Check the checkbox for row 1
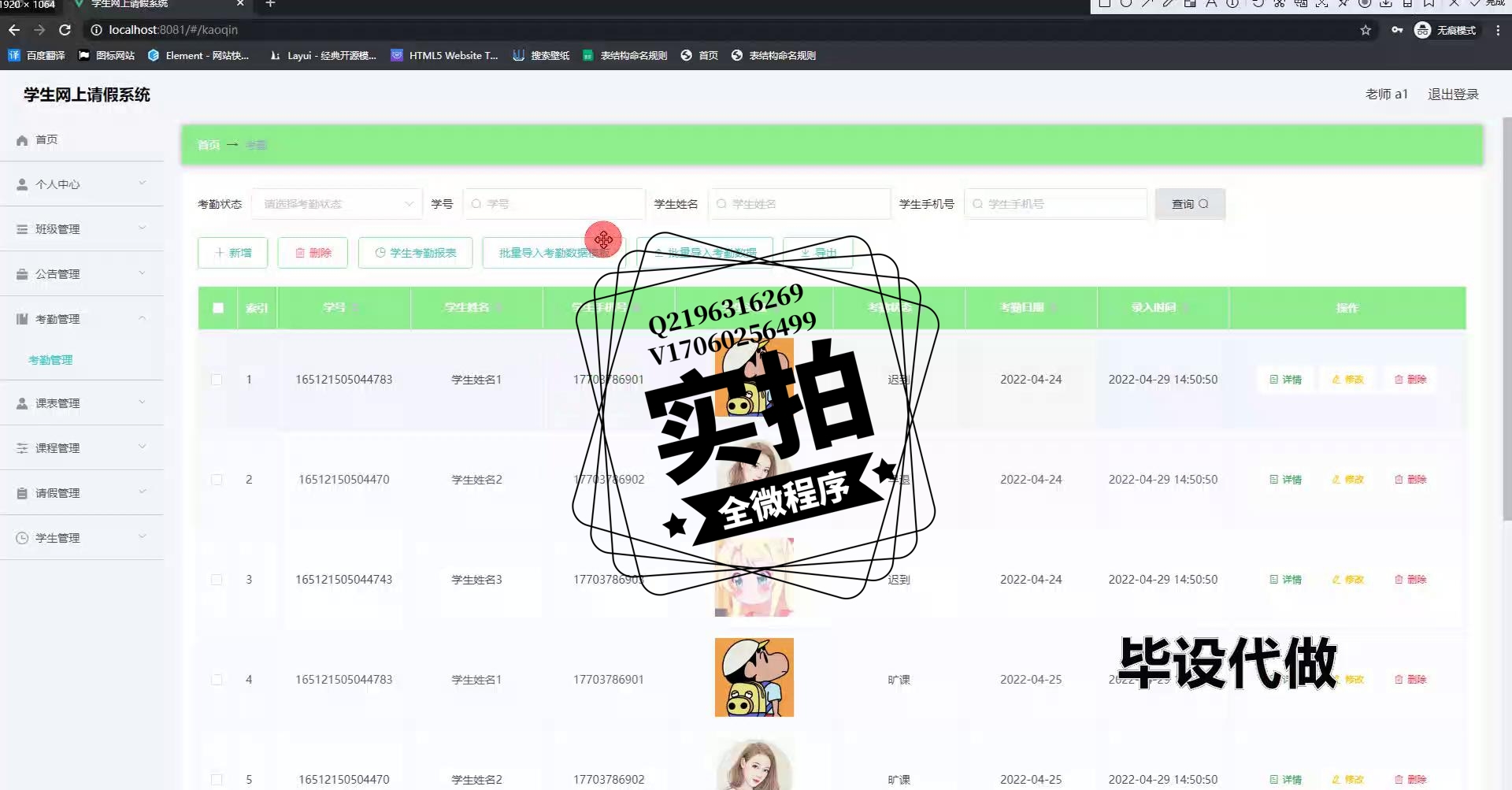The image size is (1512, 790). (x=217, y=380)
